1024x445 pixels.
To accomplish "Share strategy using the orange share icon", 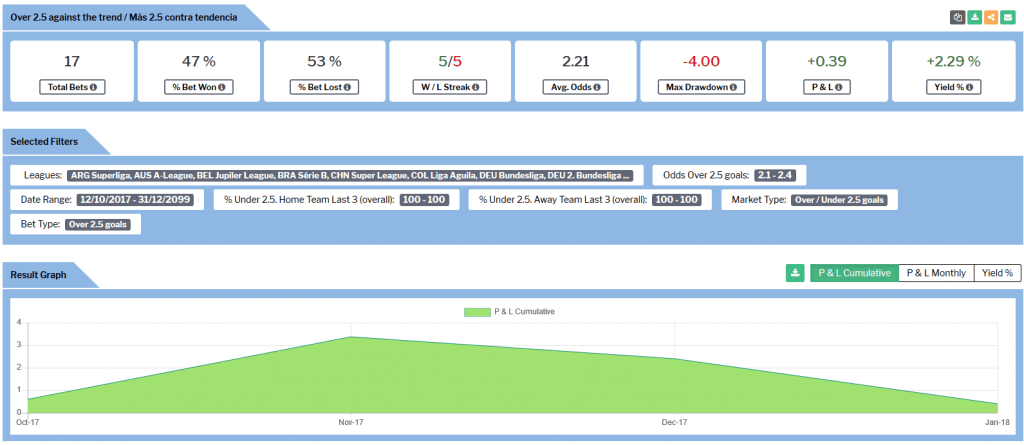I will point(991,17).
